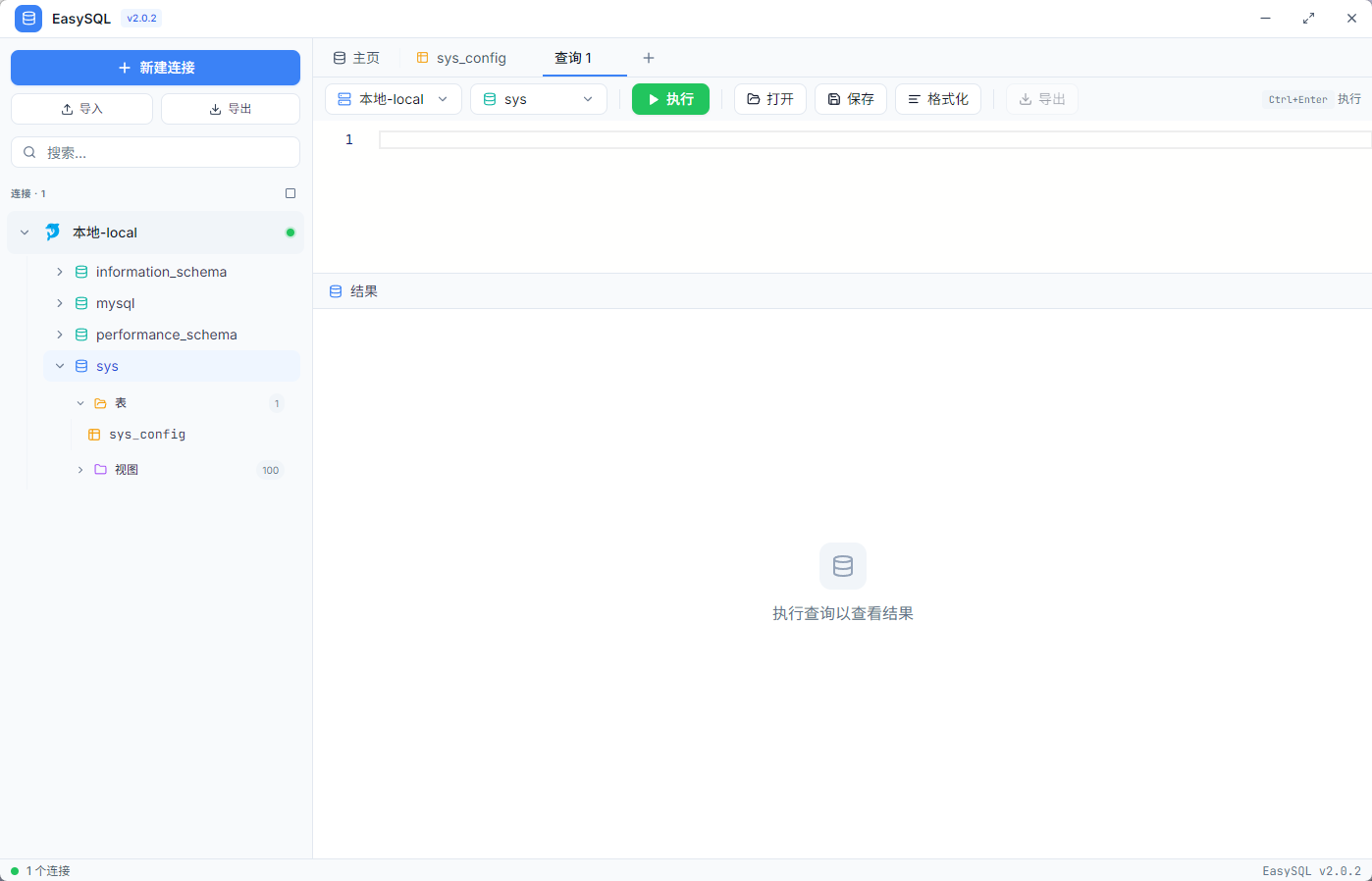Open the sys_config tab
Screen dimensions: 1372x881
[x=461, y=58]
